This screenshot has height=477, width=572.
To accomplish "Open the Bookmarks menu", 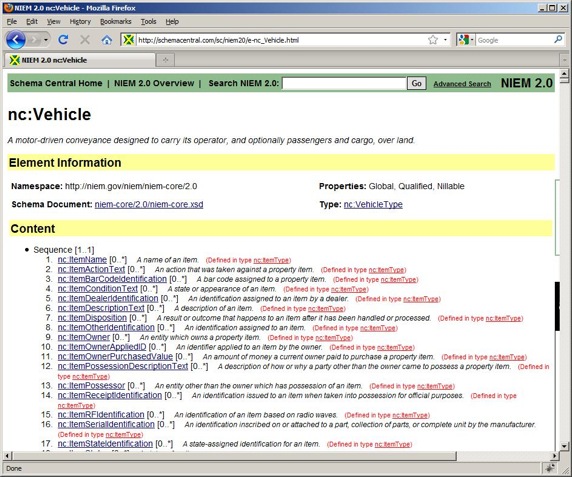I will coord(116,22).
